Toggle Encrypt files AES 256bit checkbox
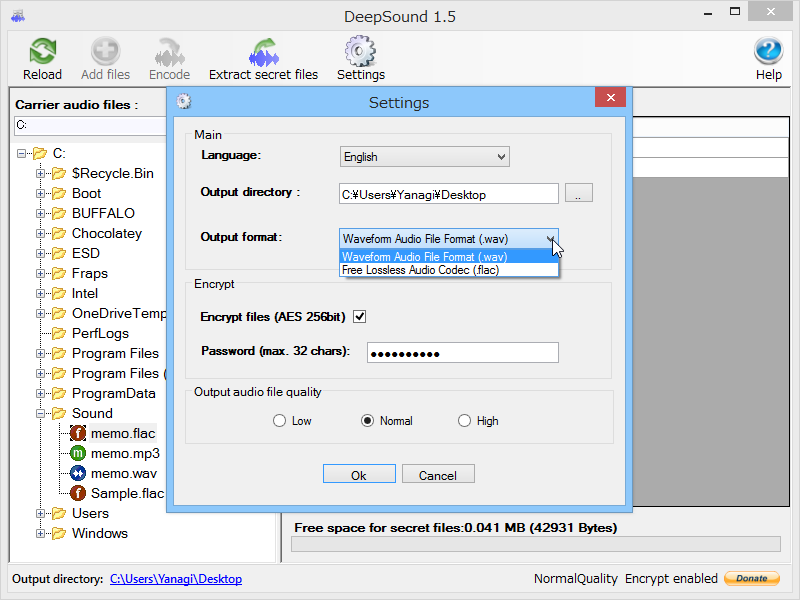 (360, 316)
